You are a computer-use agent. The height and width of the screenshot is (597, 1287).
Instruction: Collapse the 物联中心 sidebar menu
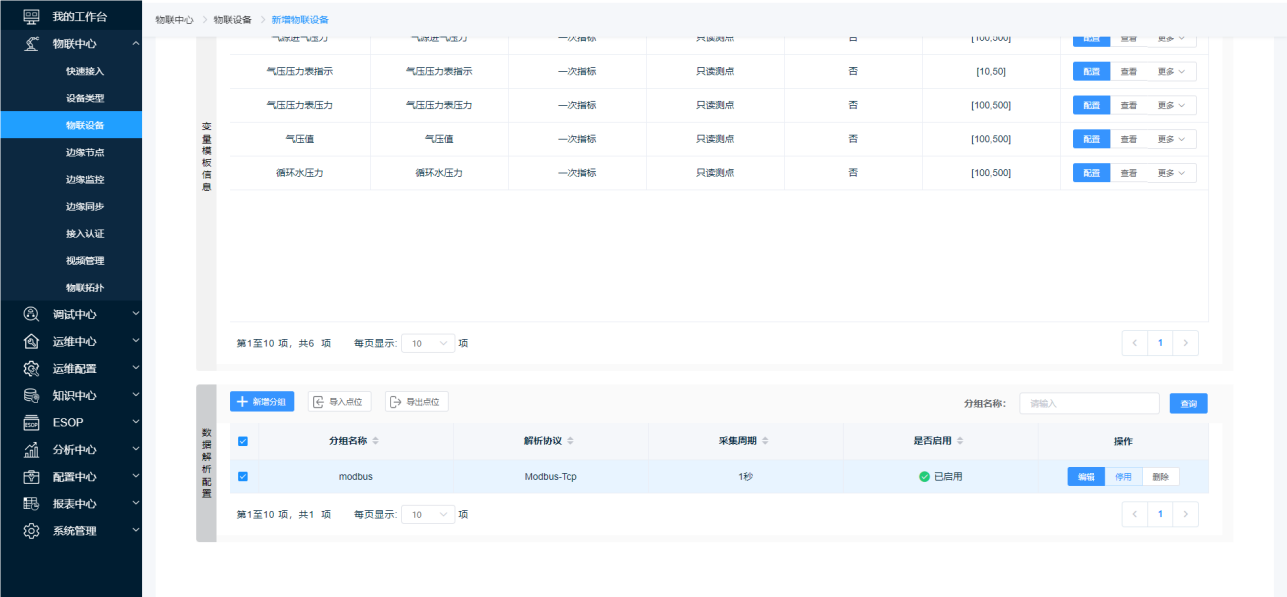135,43
